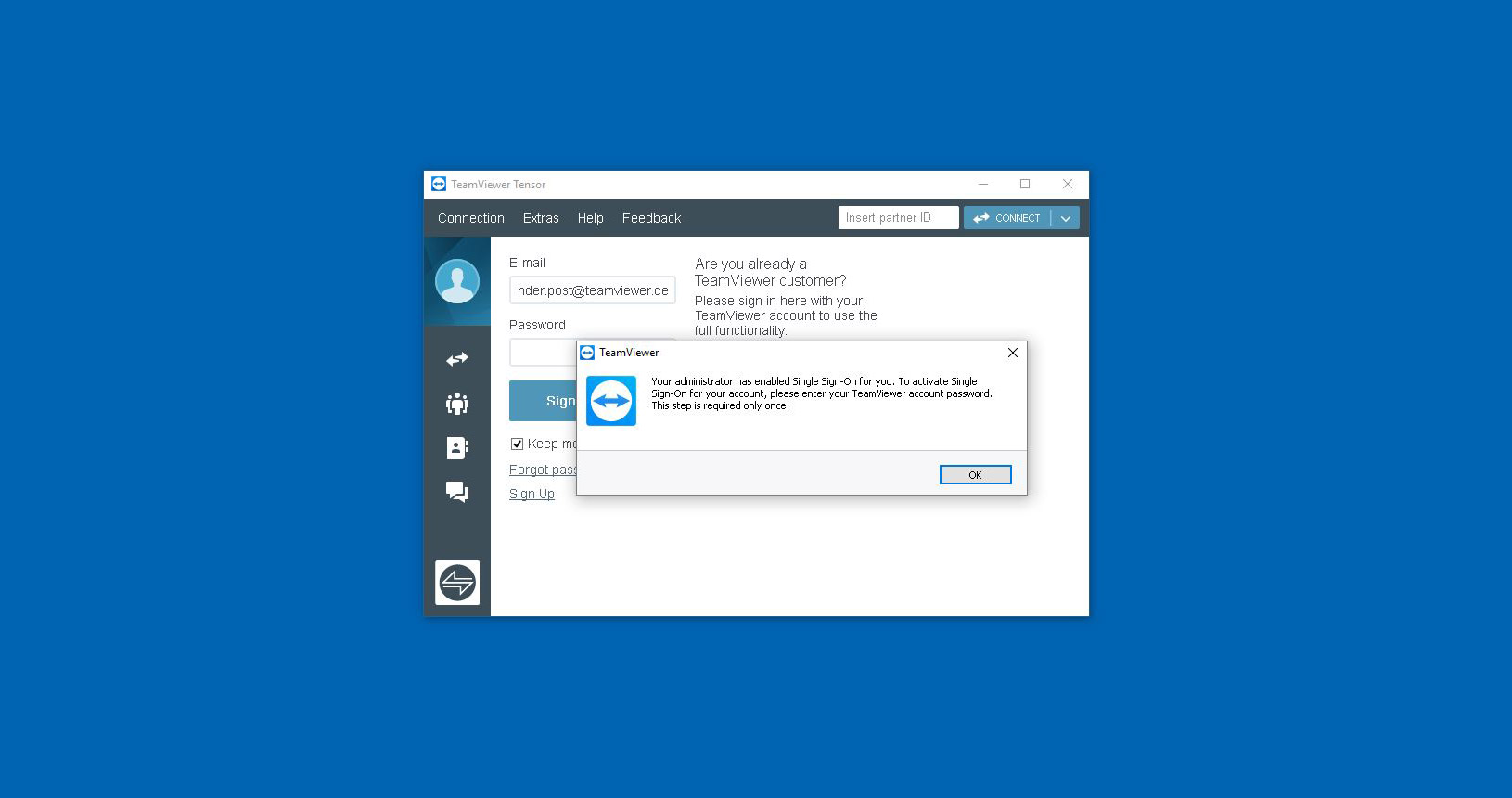Open the Connection menu
The image size is (1512, 798).
coord(471,218)
